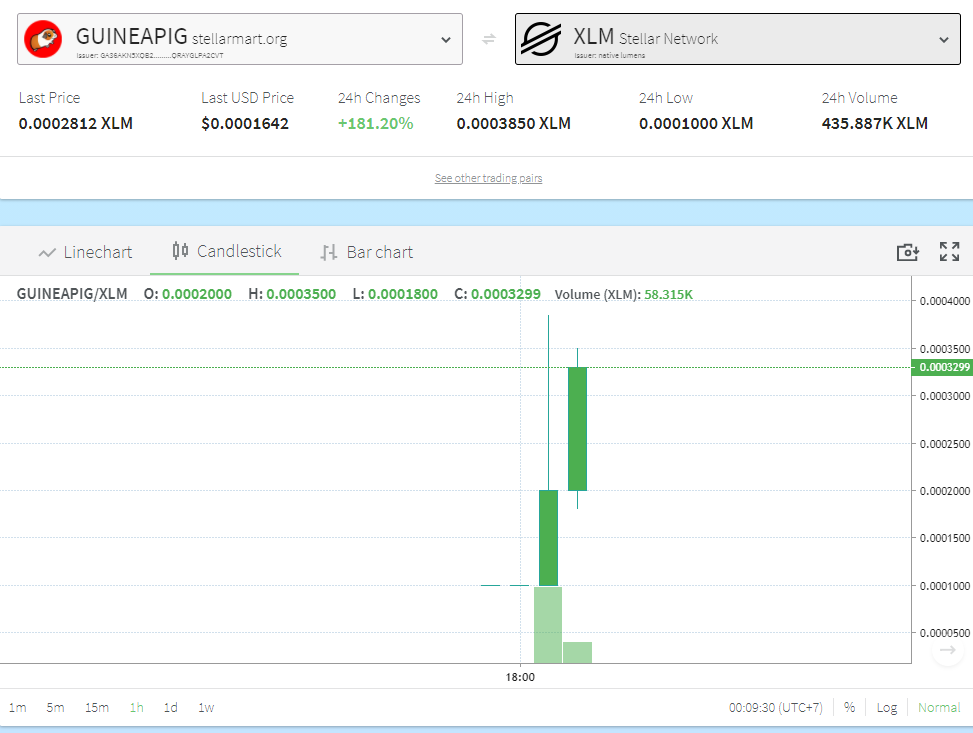Open the GUINEAPIG asset dropdown

tap(240, 39)
